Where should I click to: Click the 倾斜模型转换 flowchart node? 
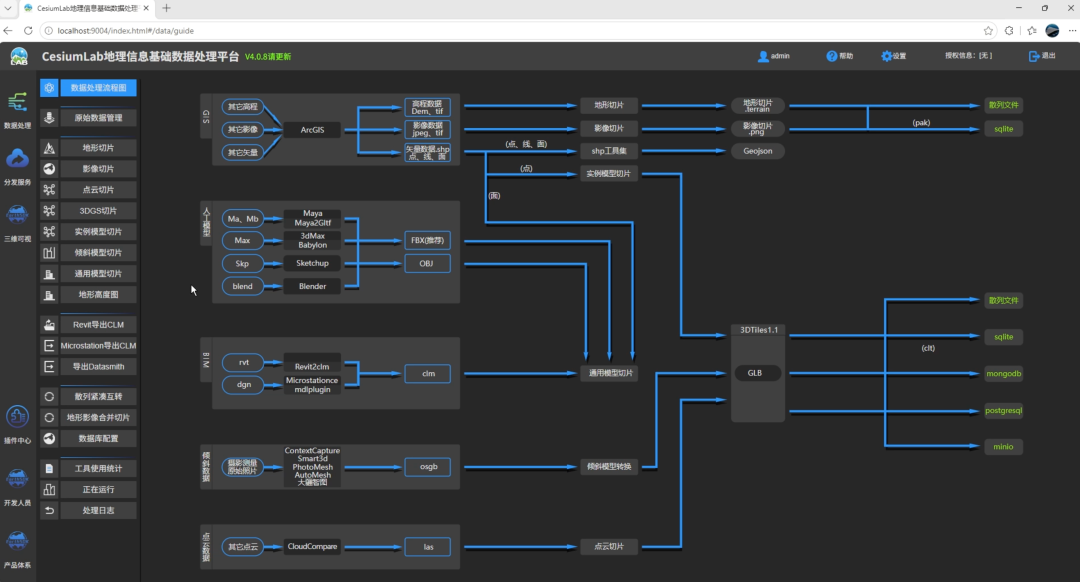pyautogui.click(x=609, y=466)
